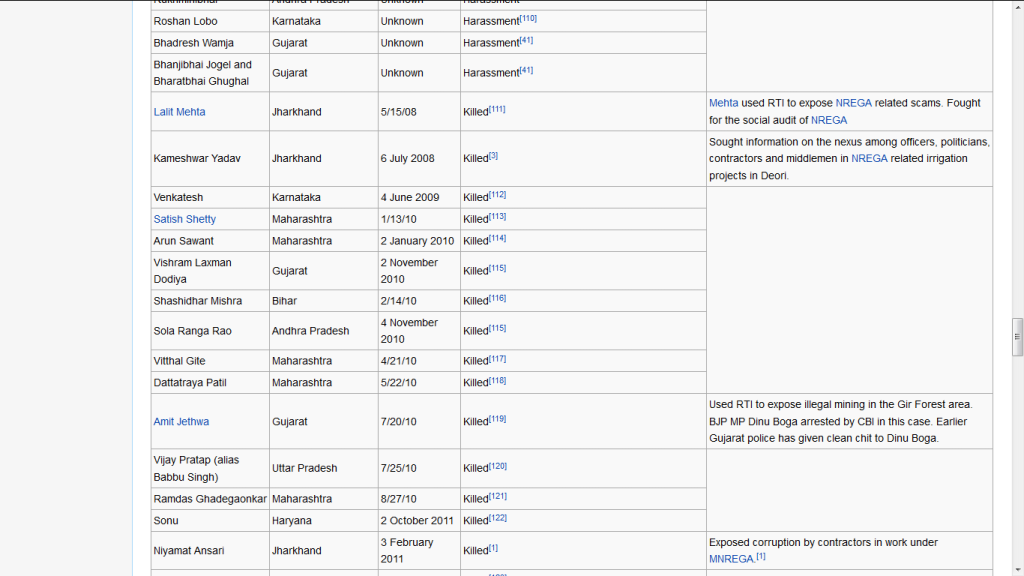The image size is (1024, 576).
Task: Open citation 112 for Venkatesh row
Action: (x=498, y=195)
